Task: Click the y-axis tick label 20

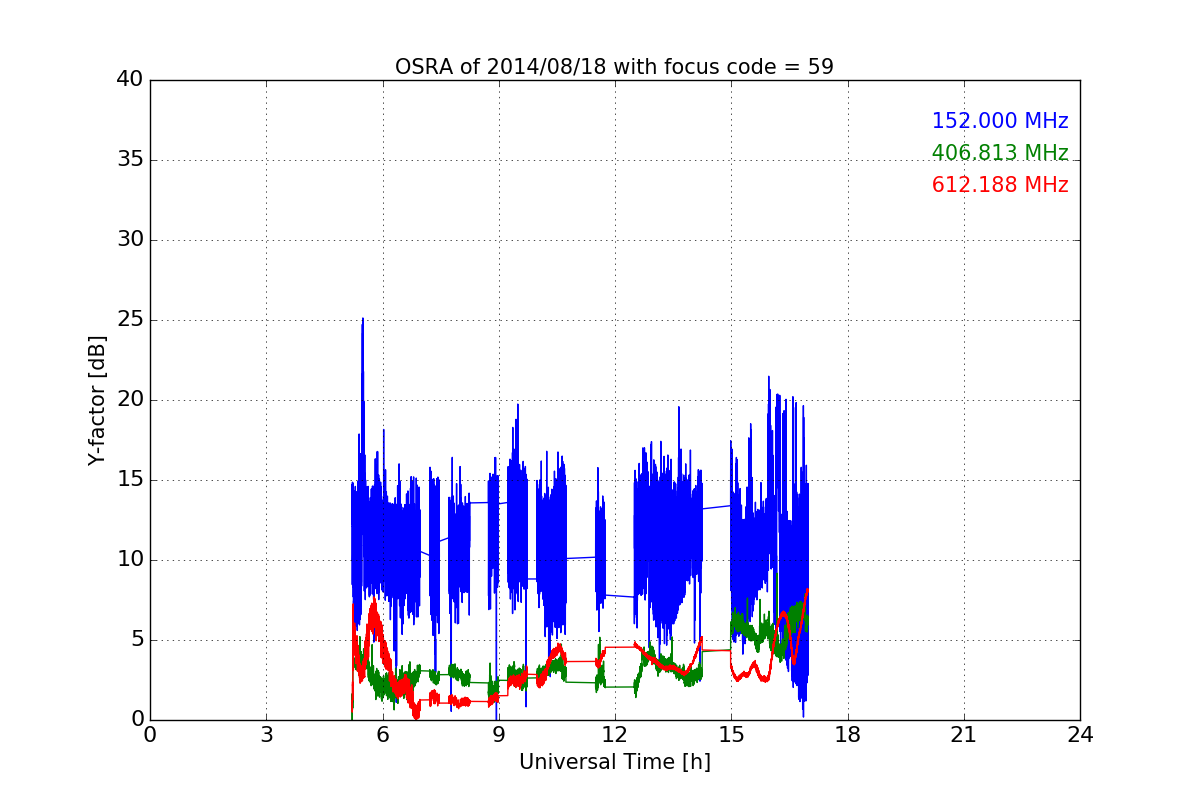Action: 130,400
